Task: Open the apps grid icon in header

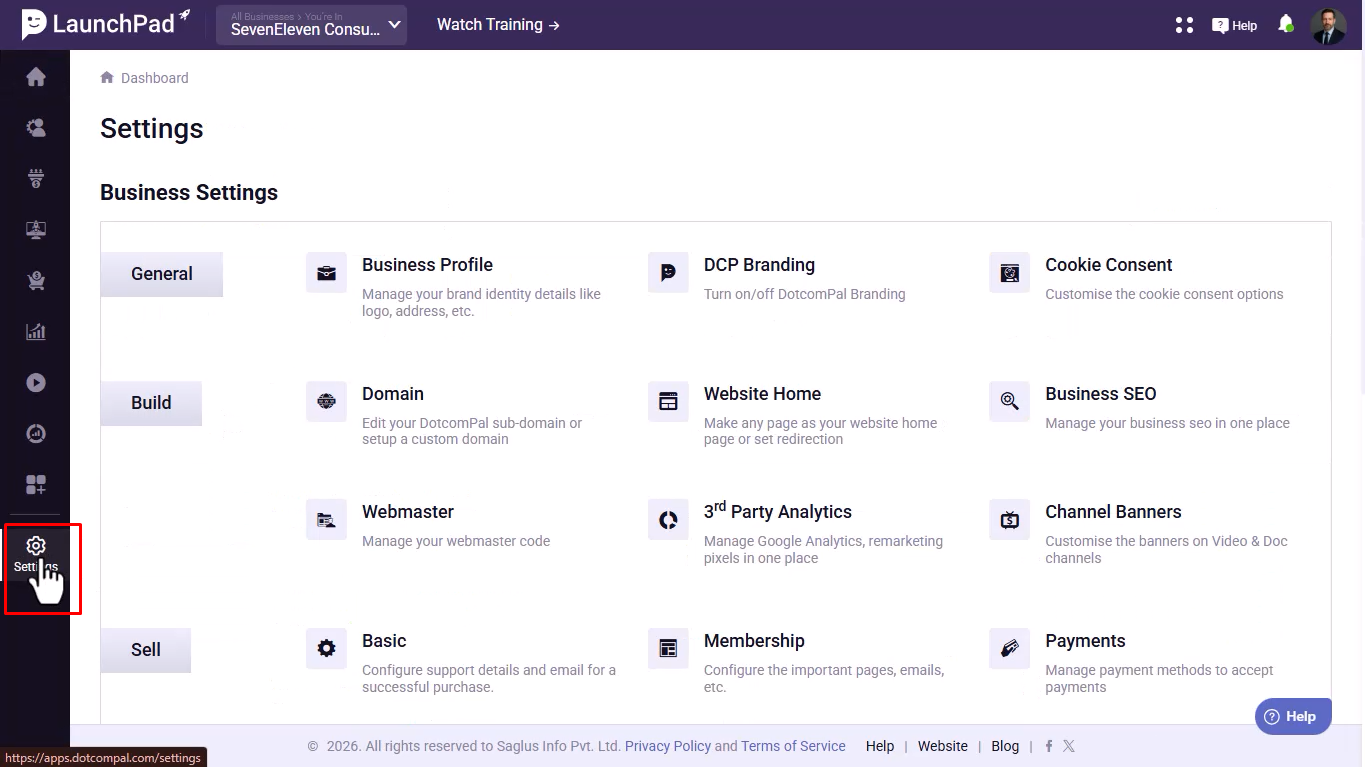Action: pos(1185,25)
